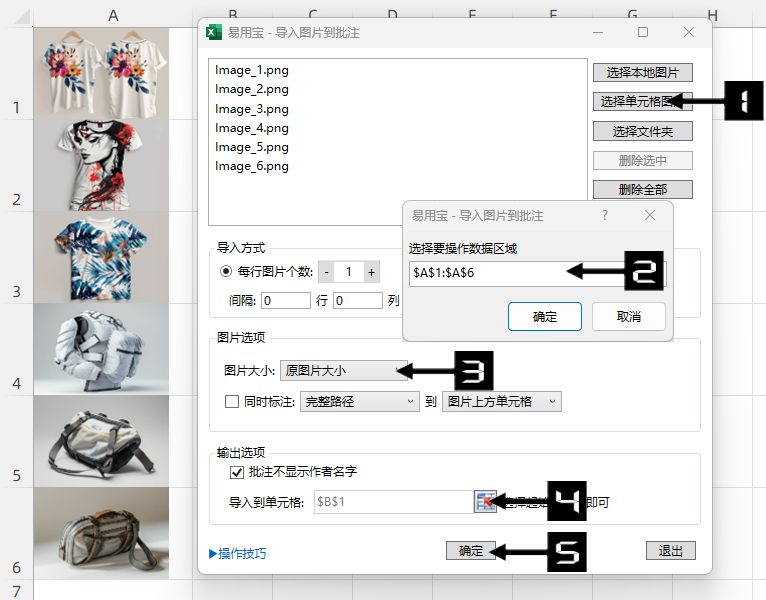Select the 每行图片个数 radio button
Screen dimensions: 766x600
(225, 272)
